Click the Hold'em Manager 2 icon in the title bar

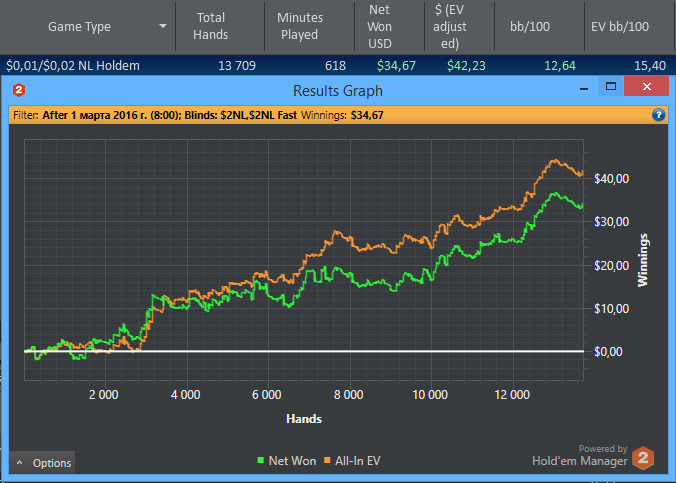[19, 90]
